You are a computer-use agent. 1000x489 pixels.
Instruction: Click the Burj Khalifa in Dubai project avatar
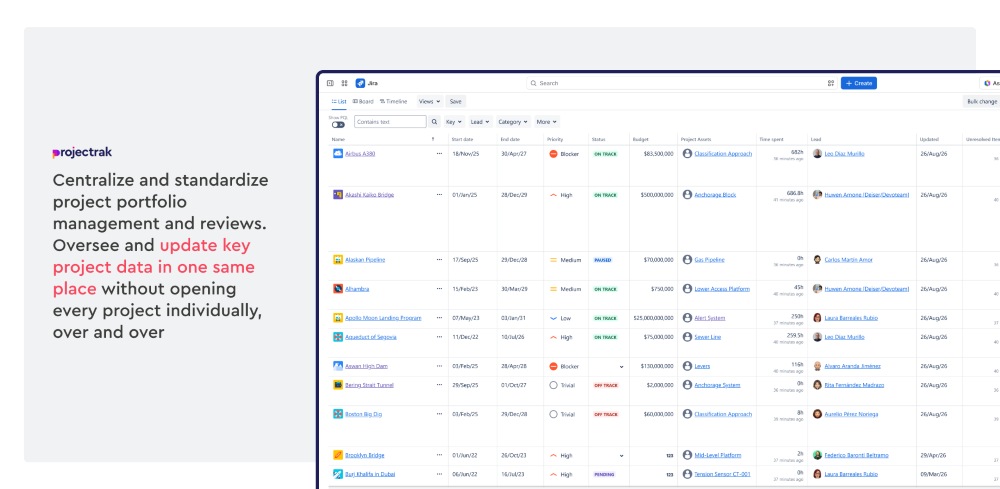coord(338,474)
